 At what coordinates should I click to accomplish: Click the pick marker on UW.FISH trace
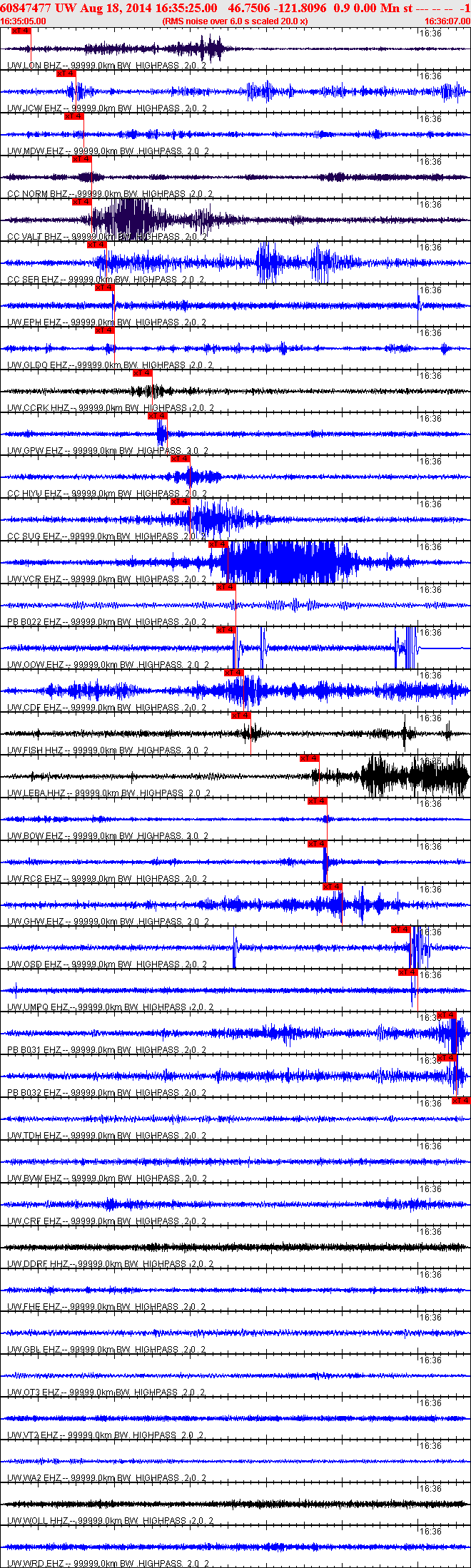240,716
